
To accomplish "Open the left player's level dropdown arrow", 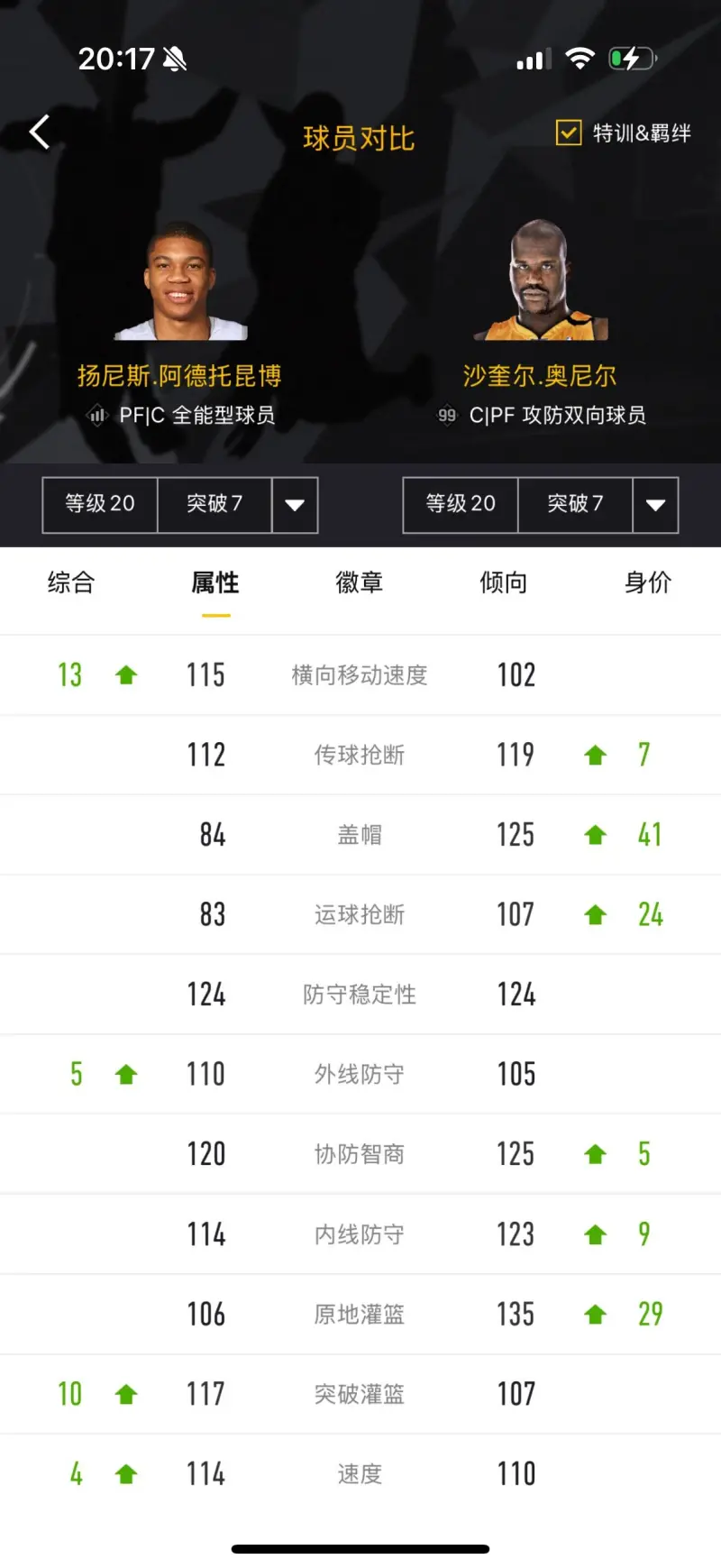I will [x=295, y=505].
